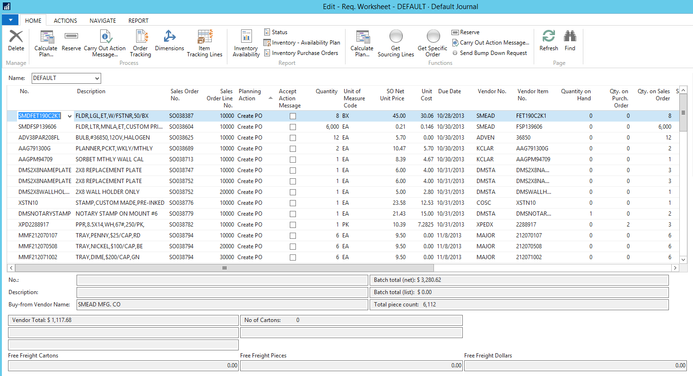
Task: Open Find with the binoculars icon
Action: click(570, 41)
